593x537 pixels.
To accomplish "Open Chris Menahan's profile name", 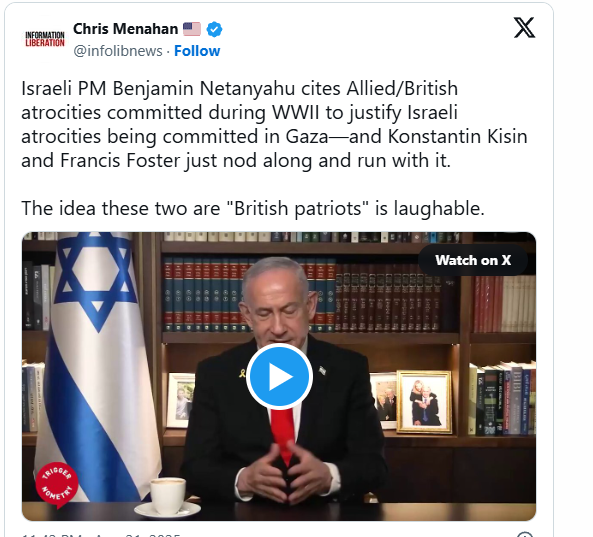I will click(x=125, y=29).
